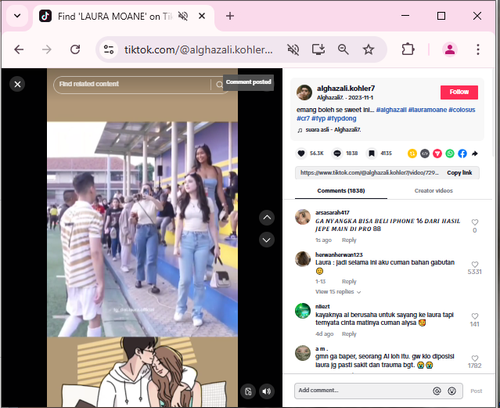Open the #lauramoane hashtag
500x408 pixels.
coord(427,110)
